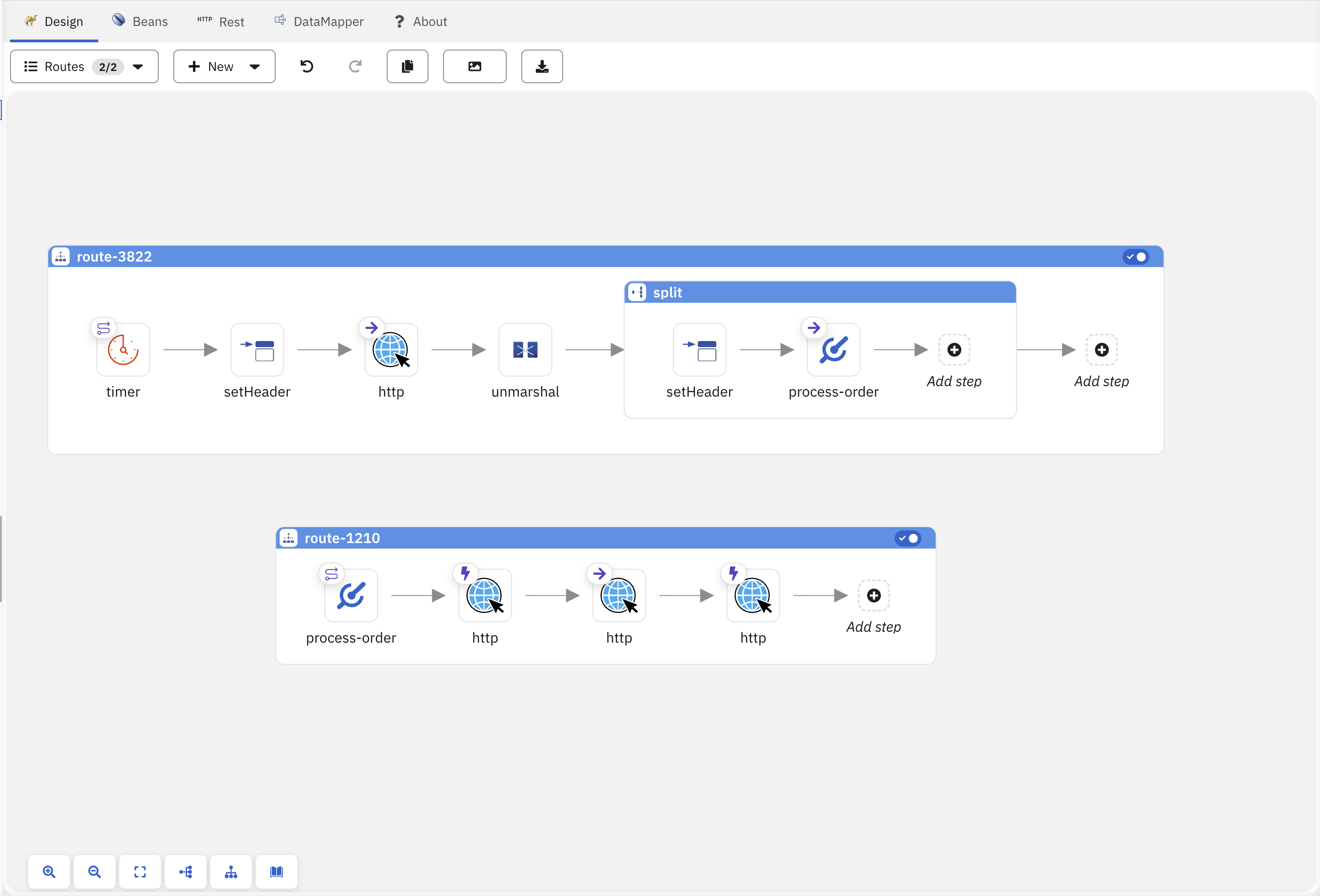Viewport: 1320px width, 896px height.
Task: Switch to horizontal layout icon
Action: click(x=186, y=872)
